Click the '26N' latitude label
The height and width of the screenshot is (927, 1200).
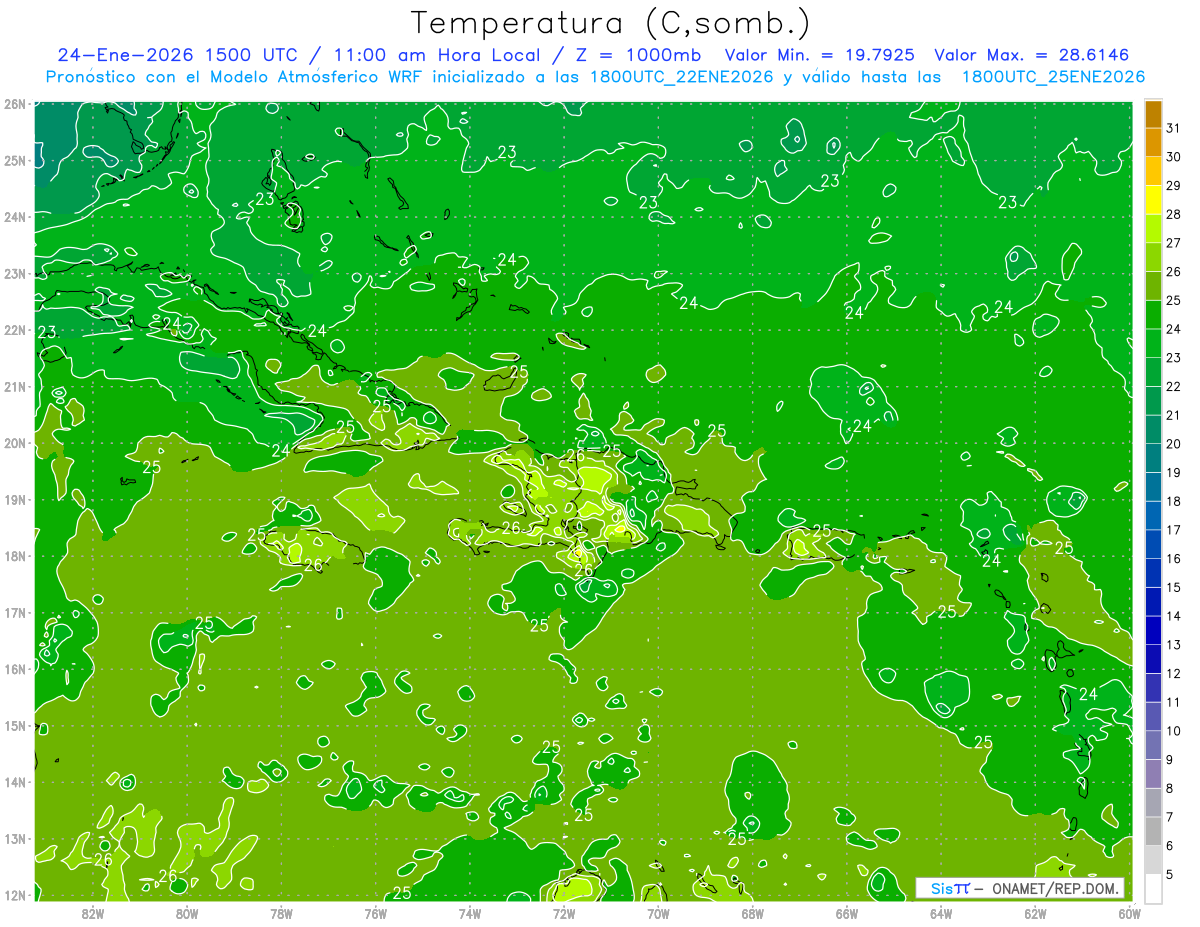[x=14, y=103]
